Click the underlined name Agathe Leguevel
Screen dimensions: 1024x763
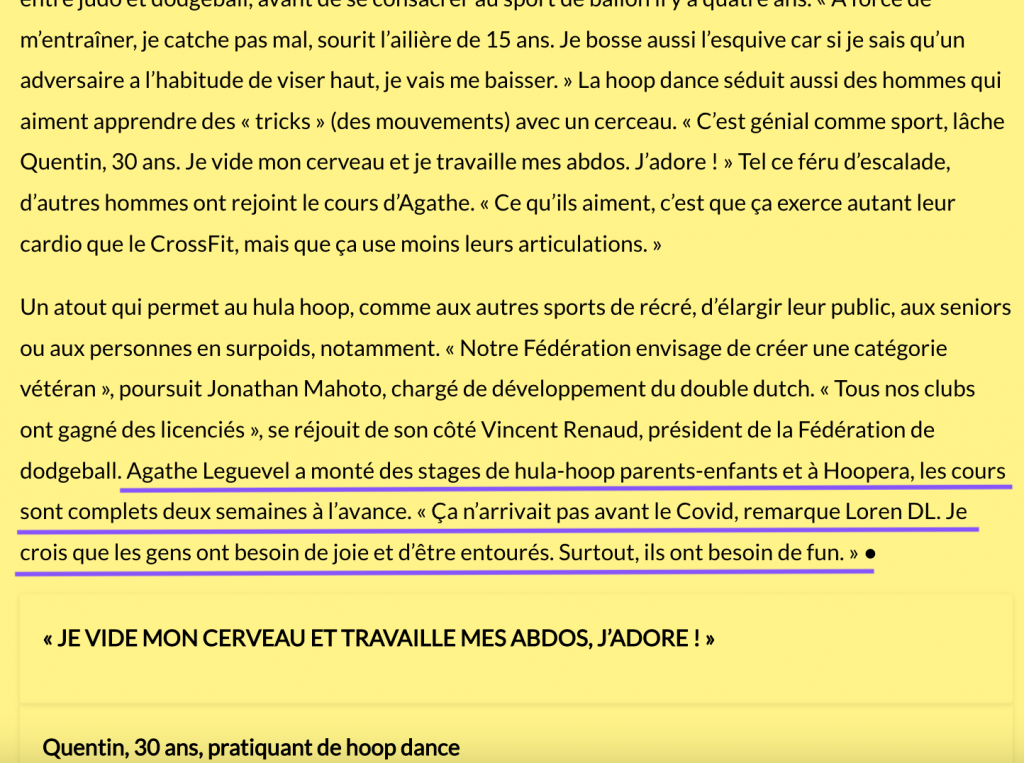click(208, 470)
